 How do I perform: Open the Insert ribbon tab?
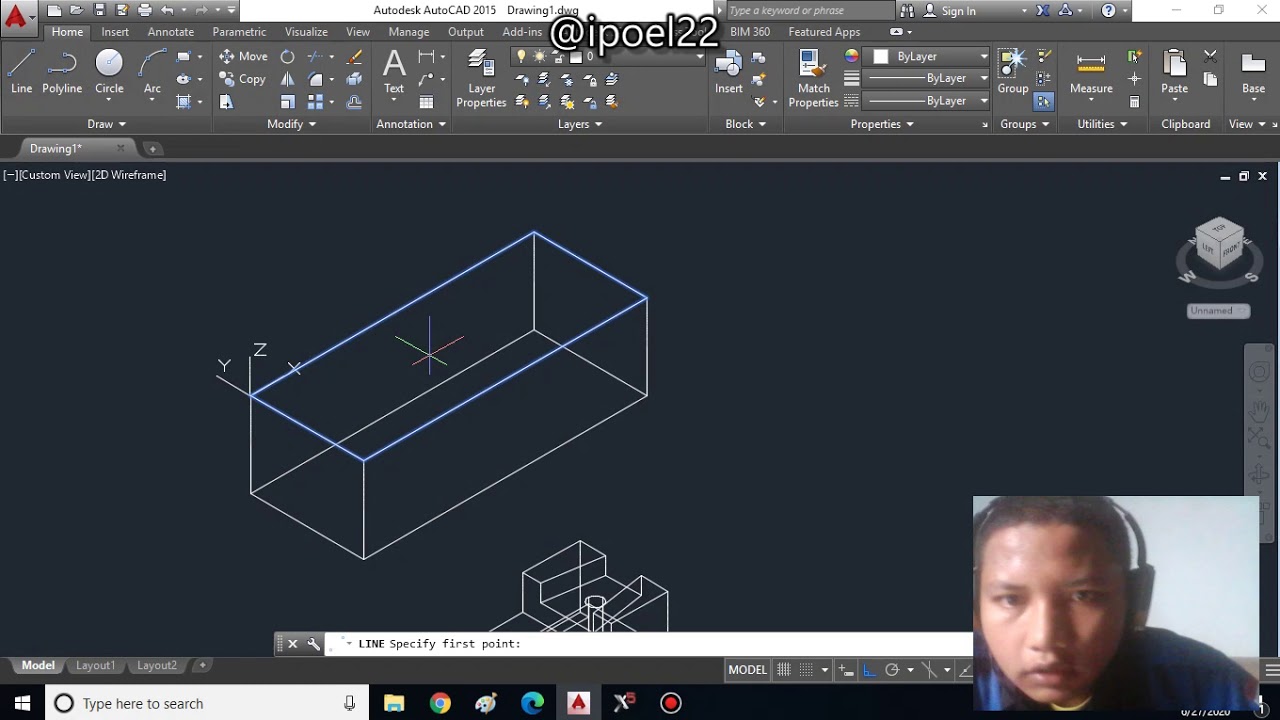tap(115, 32)
